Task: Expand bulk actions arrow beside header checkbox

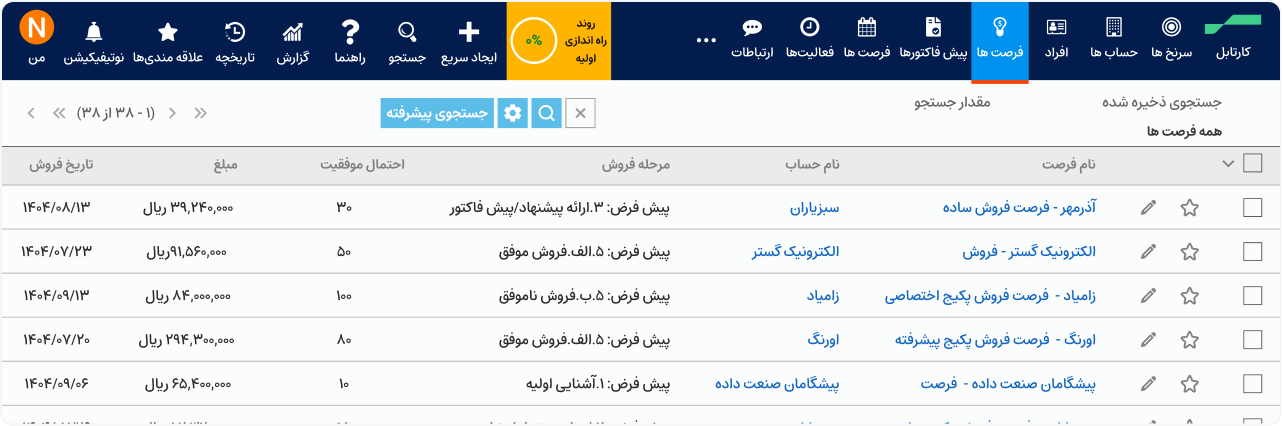Action: pyautogui.click(x=1228, y=164)
